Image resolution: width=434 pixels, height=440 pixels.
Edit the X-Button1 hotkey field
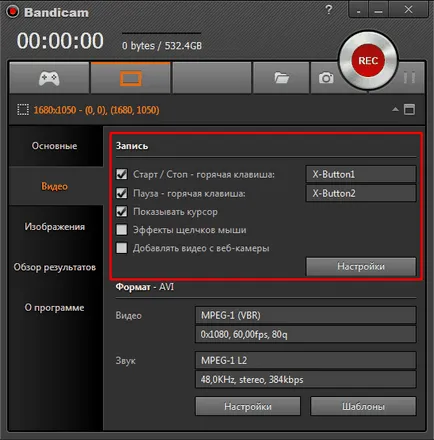[x=361, y=174]
